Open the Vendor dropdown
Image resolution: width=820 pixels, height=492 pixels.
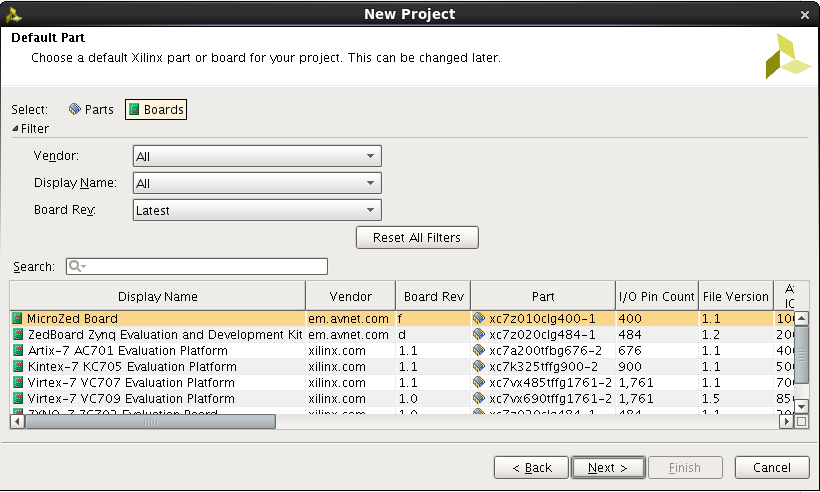[x=257, y=156]
